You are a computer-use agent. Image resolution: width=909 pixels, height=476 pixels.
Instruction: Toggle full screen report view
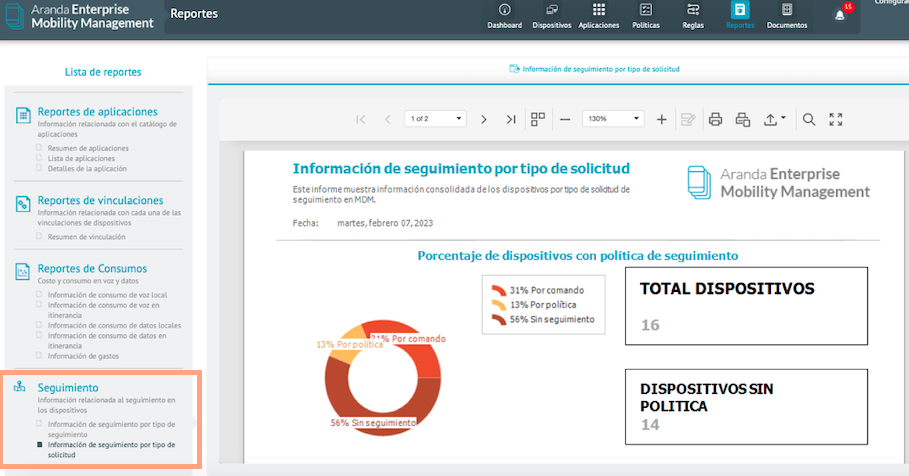coord(835,119)
